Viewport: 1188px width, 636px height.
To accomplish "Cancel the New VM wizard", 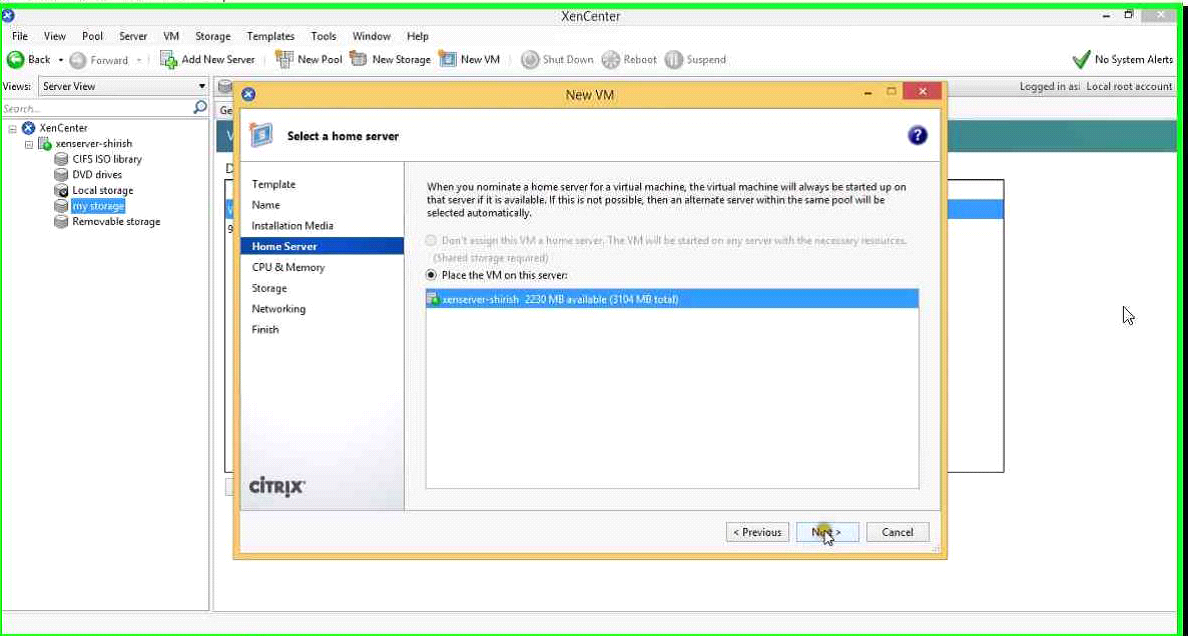I will (898, 532).
